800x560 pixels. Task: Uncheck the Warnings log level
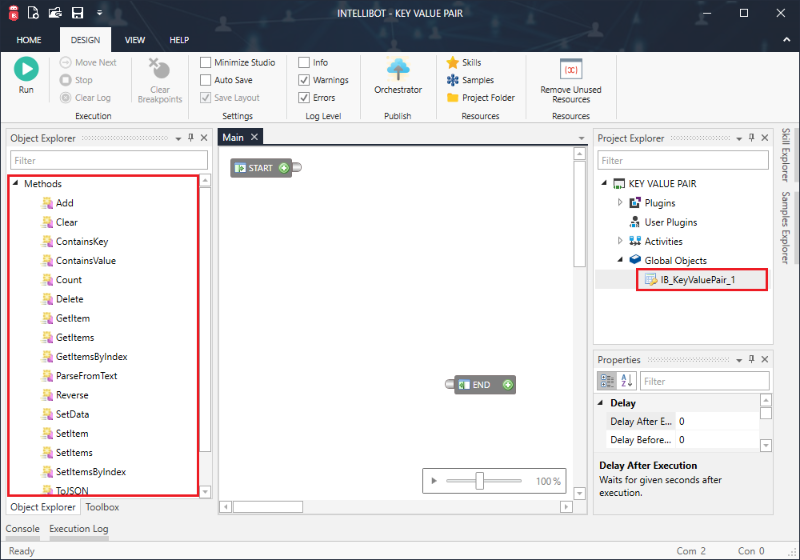coord(304,80)
